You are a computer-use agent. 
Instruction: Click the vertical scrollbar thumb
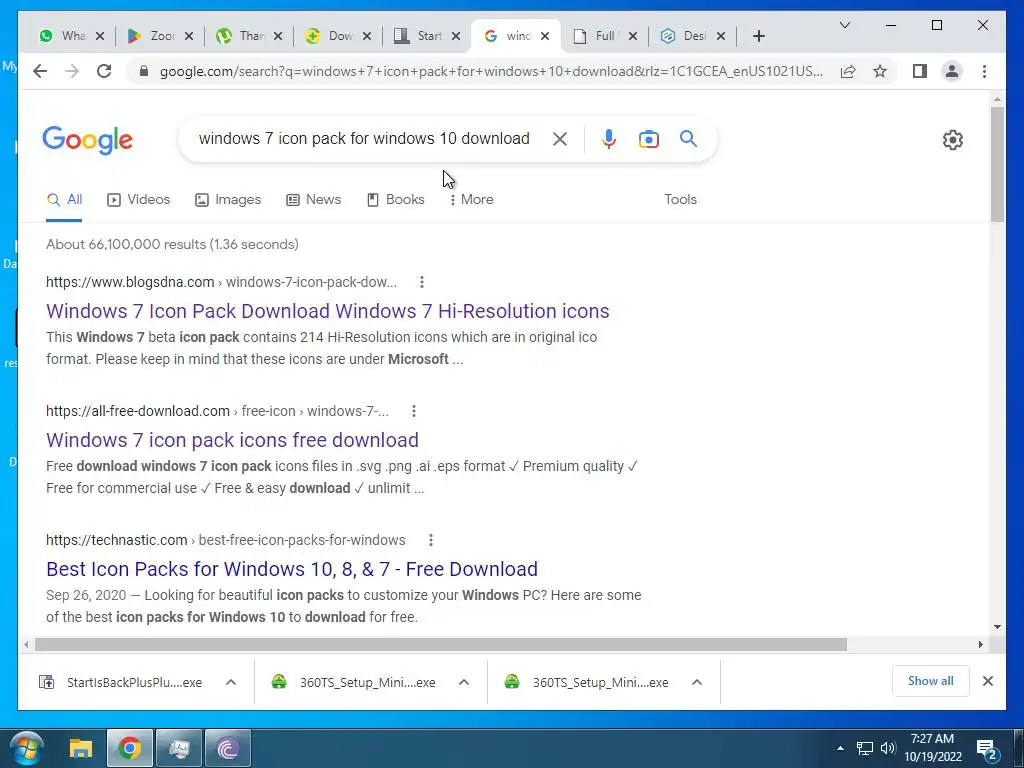(997, 164)
